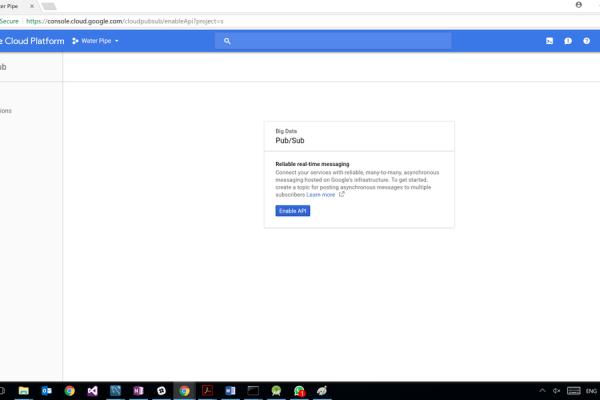Open the first Chrome icon next to Outlook
This screenshot has height=400, width=600.
[x=70, y=391]
